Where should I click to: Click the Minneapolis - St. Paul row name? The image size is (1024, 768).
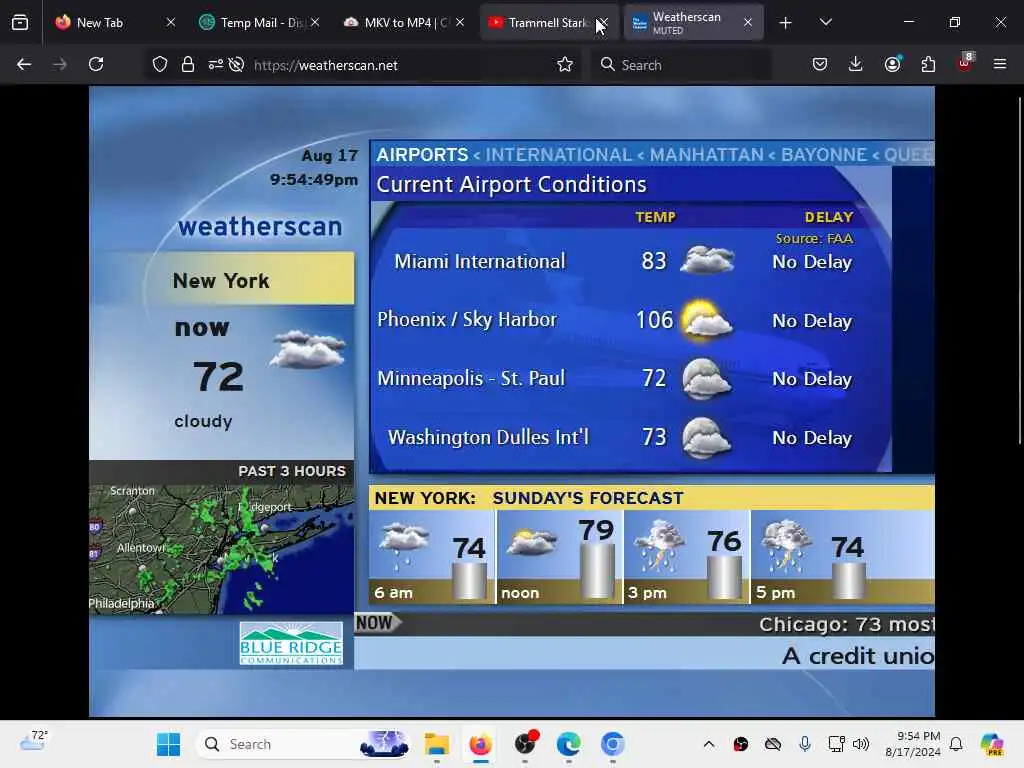[x=471, y=378]
